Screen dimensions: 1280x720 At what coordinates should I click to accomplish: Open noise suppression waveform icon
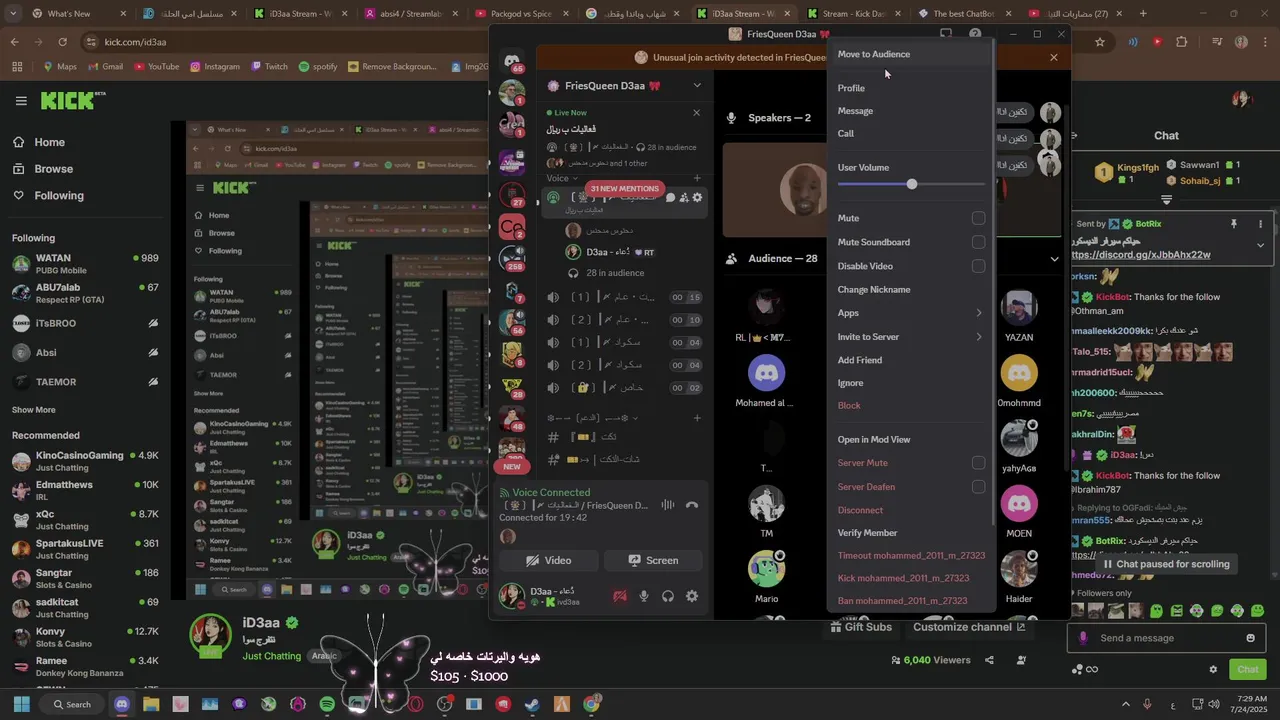click(667, 505)
